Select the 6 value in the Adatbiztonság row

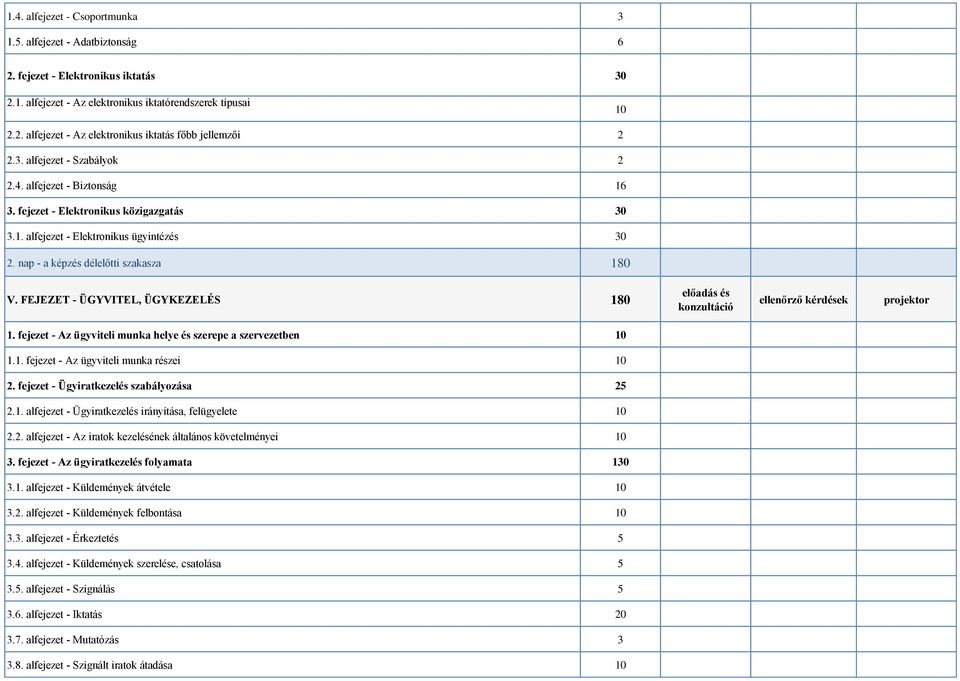click(x=620, y=42)
